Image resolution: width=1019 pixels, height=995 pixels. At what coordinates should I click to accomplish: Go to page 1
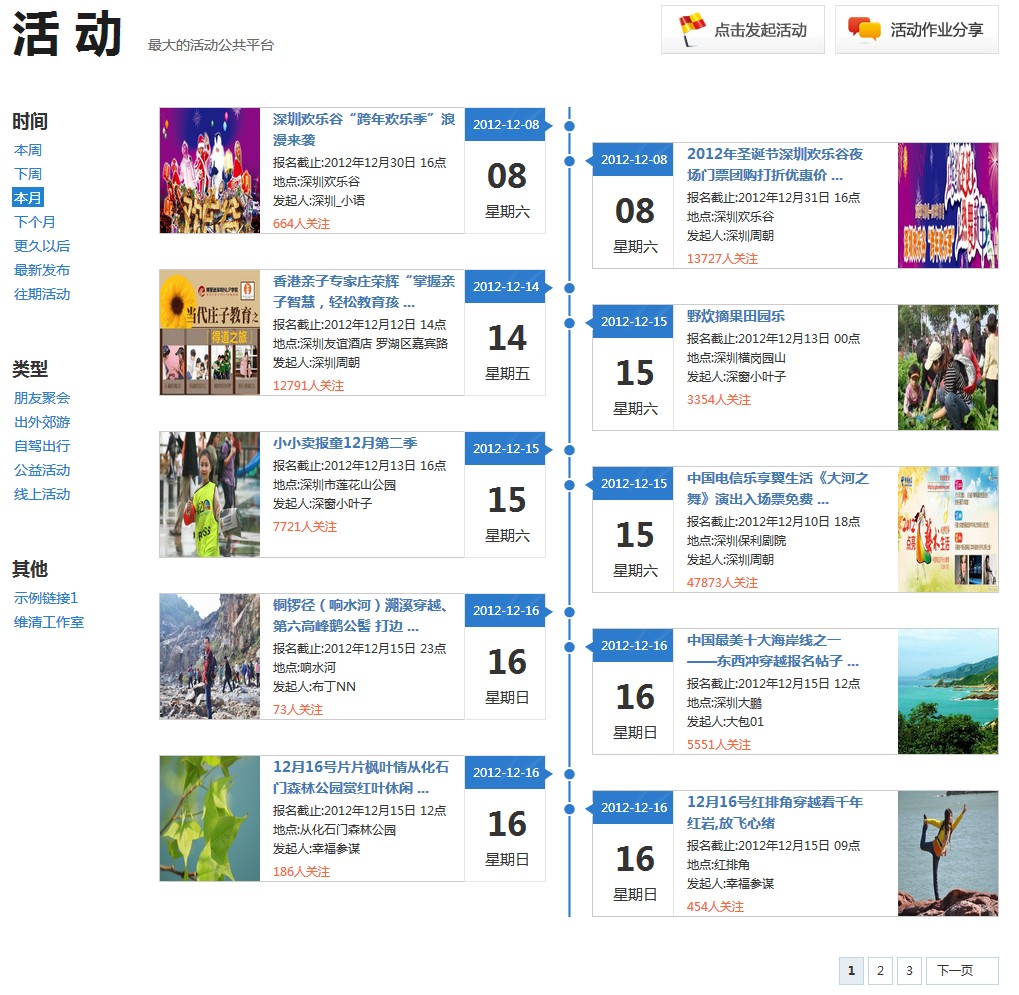coord(851,971)
